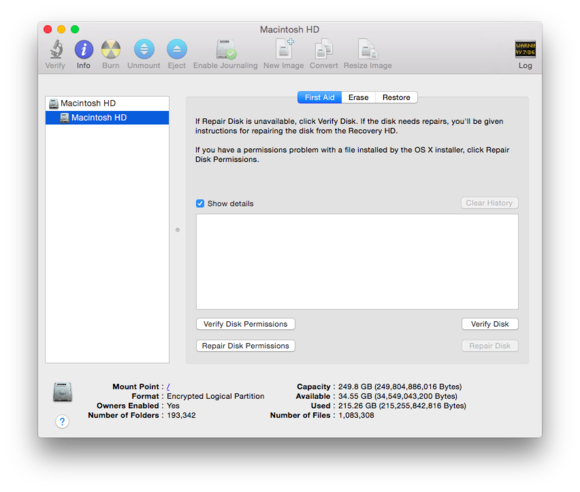This screenshot has height=492, width=580.
Task: Click the Enable Journaling toolbar icon
Action: tap(226, 49)
